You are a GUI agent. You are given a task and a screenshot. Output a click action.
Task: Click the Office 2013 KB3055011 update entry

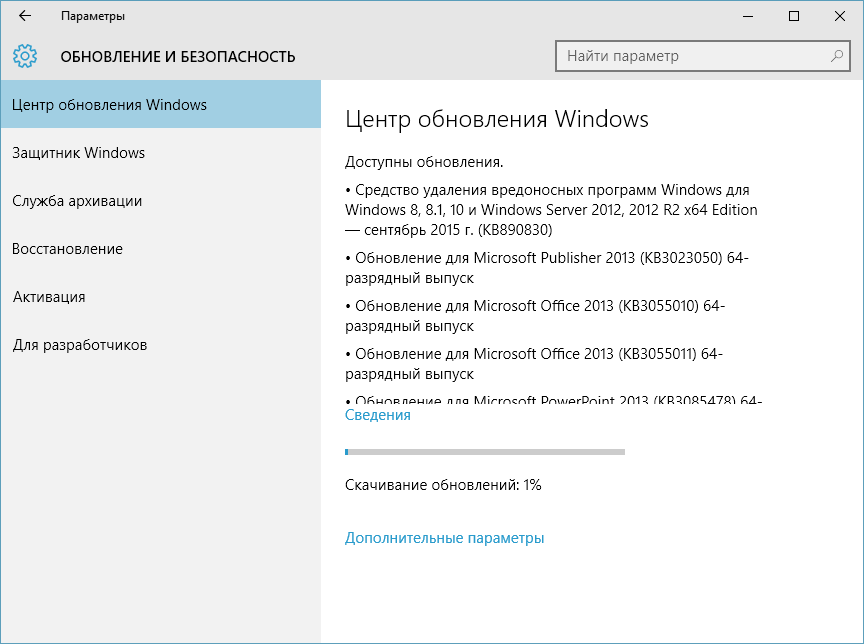point(534,364)
